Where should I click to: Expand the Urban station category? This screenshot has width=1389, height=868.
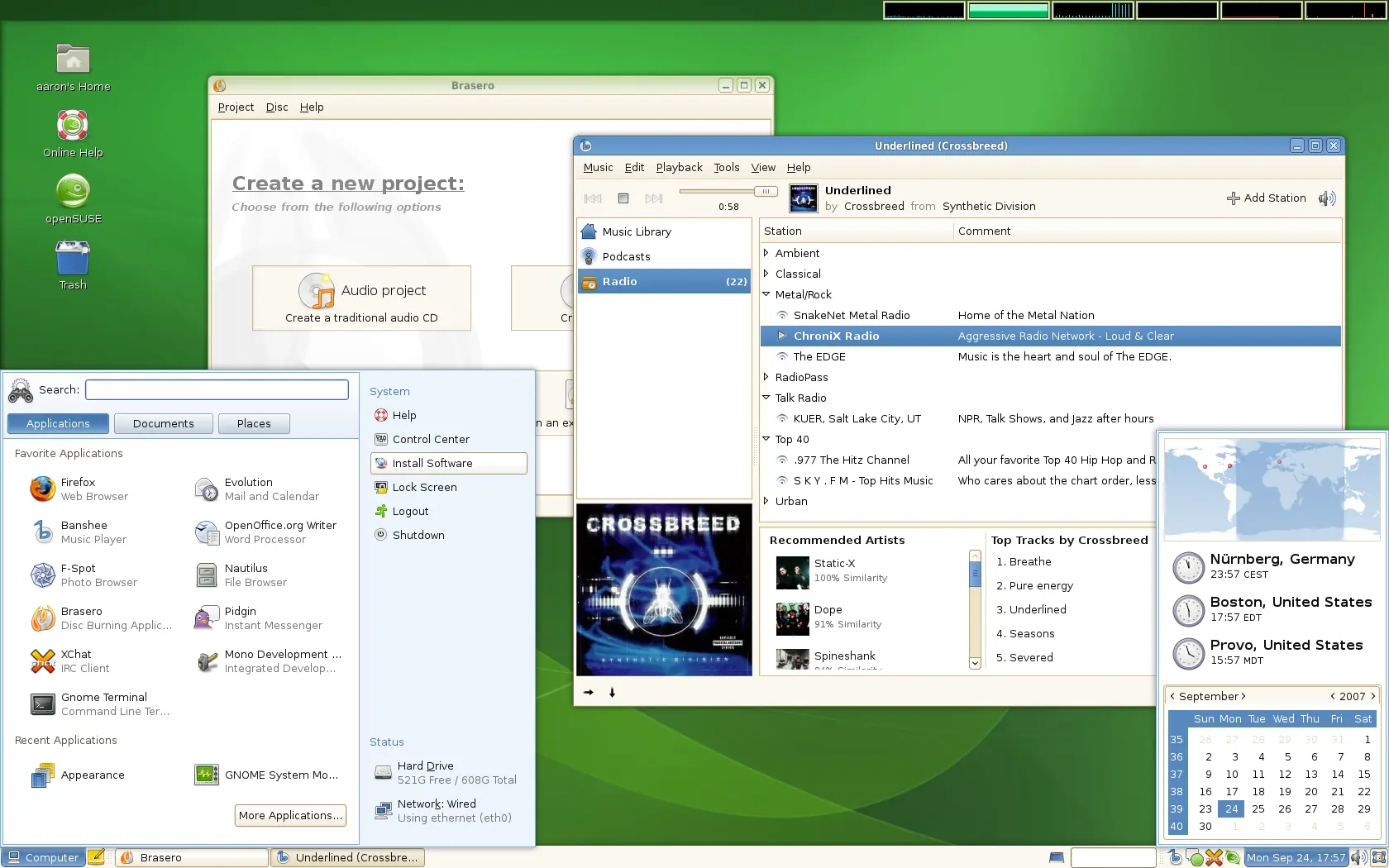pyautogui.click(x=766, y=501)
